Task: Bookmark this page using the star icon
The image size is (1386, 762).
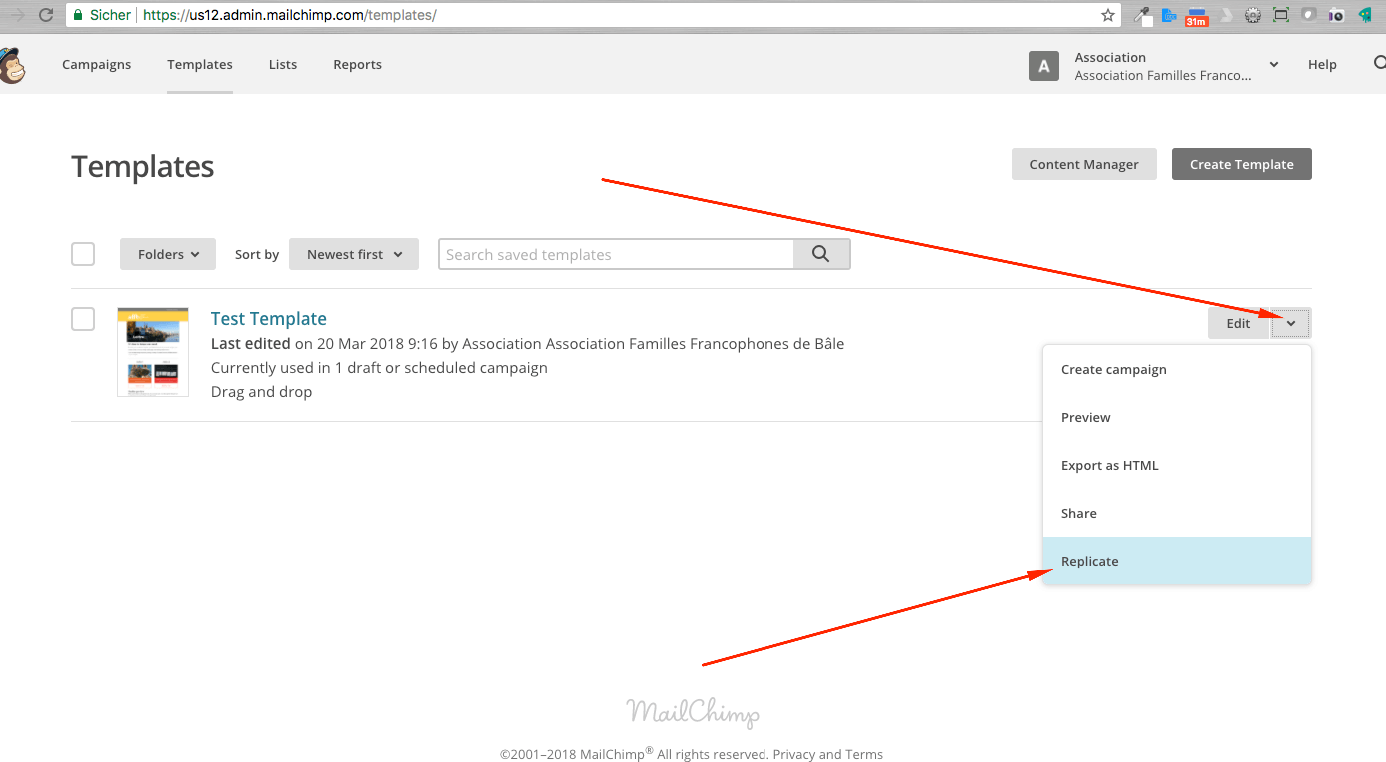Action: click(1107, 15)
